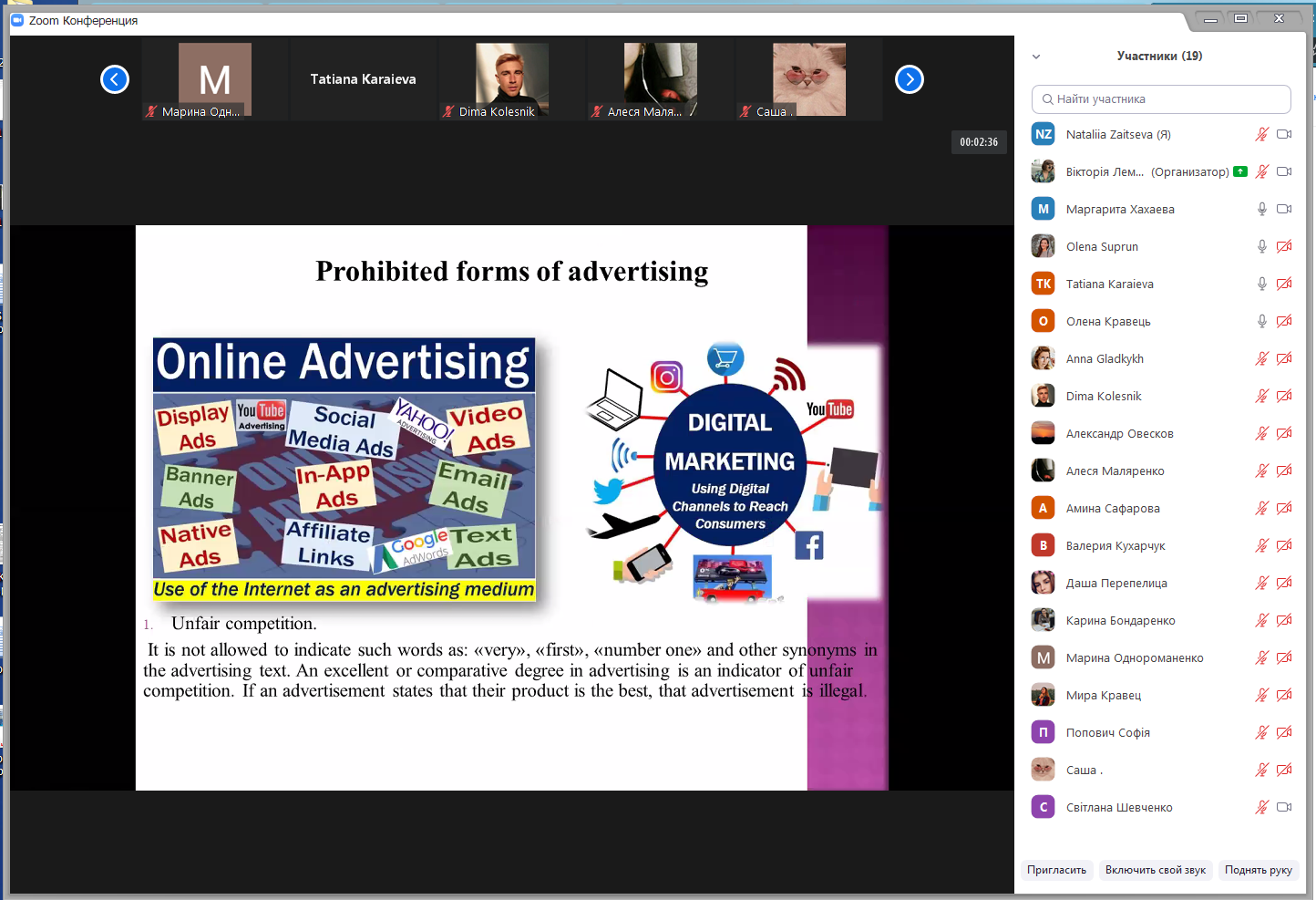Click the orange TK avatar in the participants list
Screen dimensions: 1316x900
click(x=1044, y=284)
